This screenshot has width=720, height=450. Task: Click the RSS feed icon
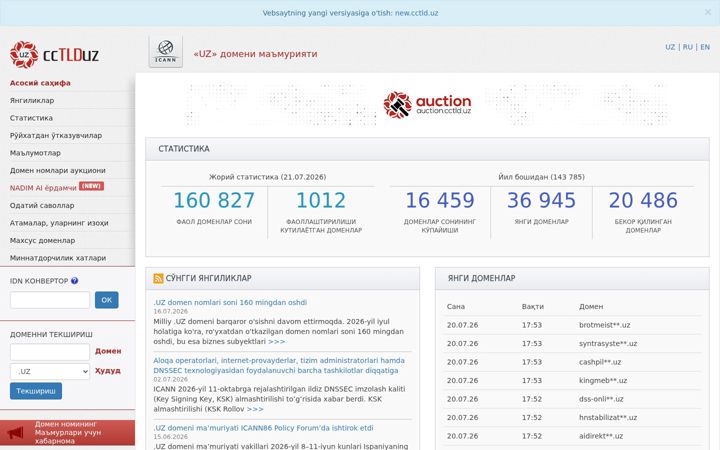(158, 278)
